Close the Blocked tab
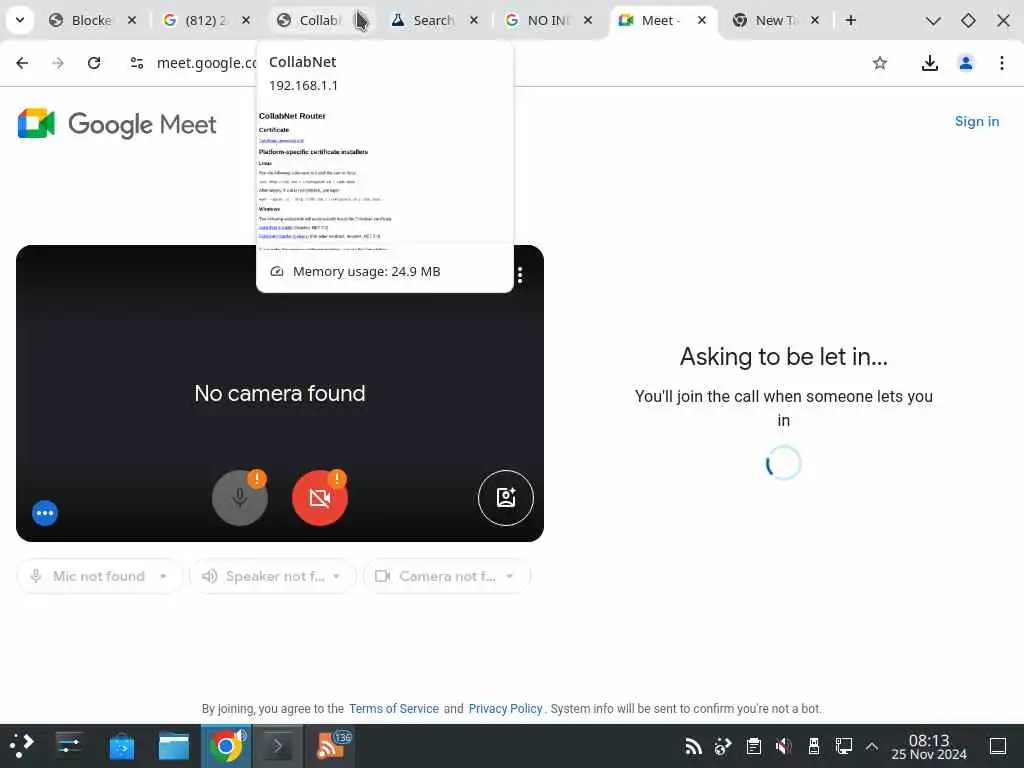 tap(132, 20)
